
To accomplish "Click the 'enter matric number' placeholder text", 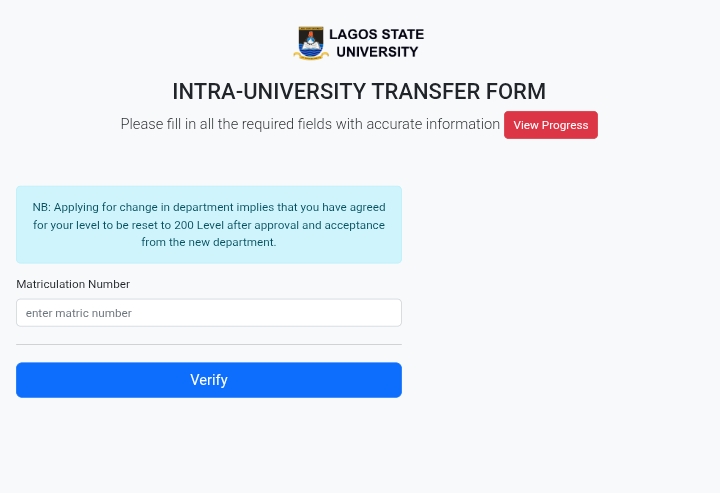I will (79, 313).
